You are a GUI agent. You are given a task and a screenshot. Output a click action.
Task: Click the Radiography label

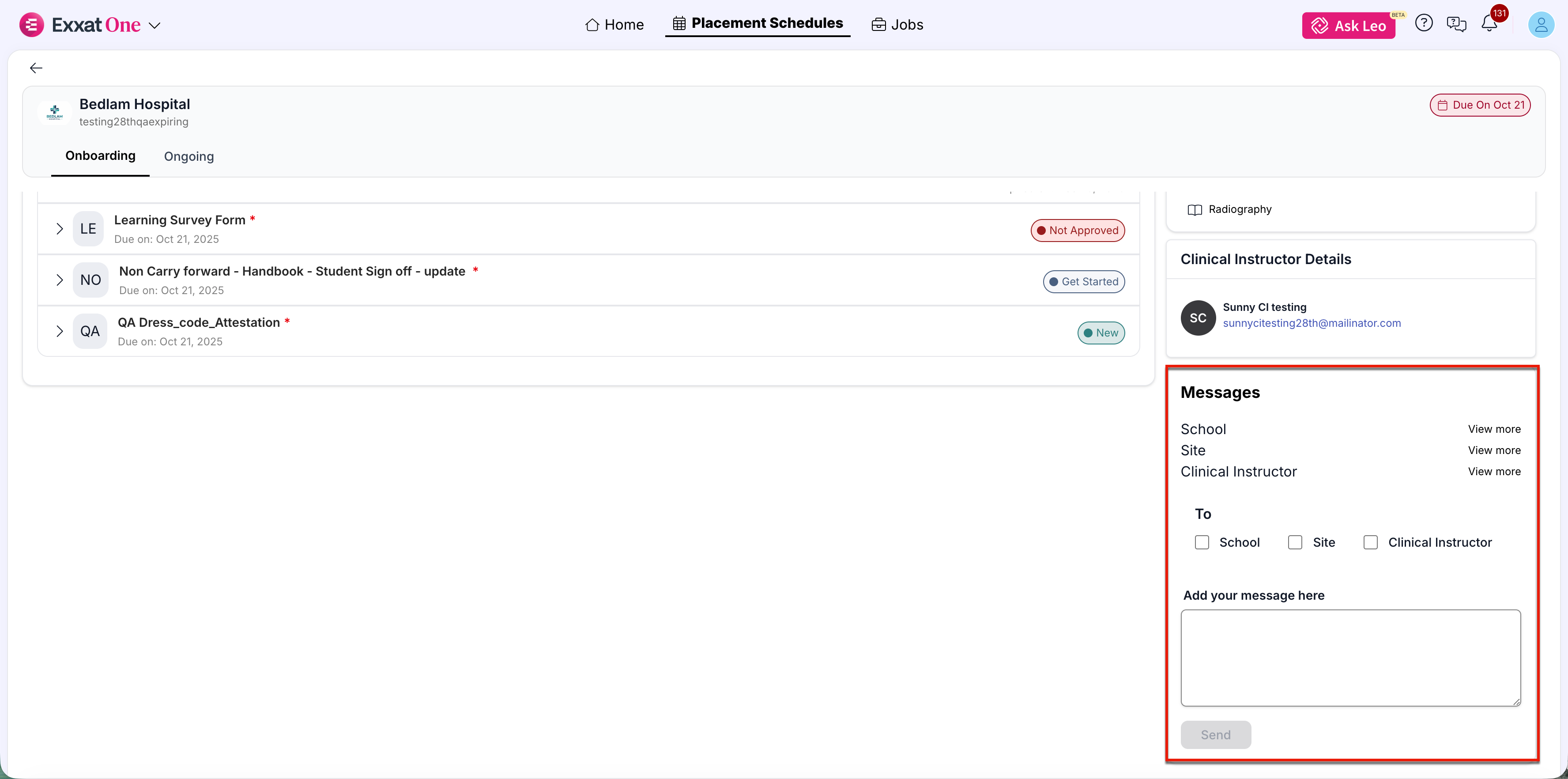coord(1240,209)
